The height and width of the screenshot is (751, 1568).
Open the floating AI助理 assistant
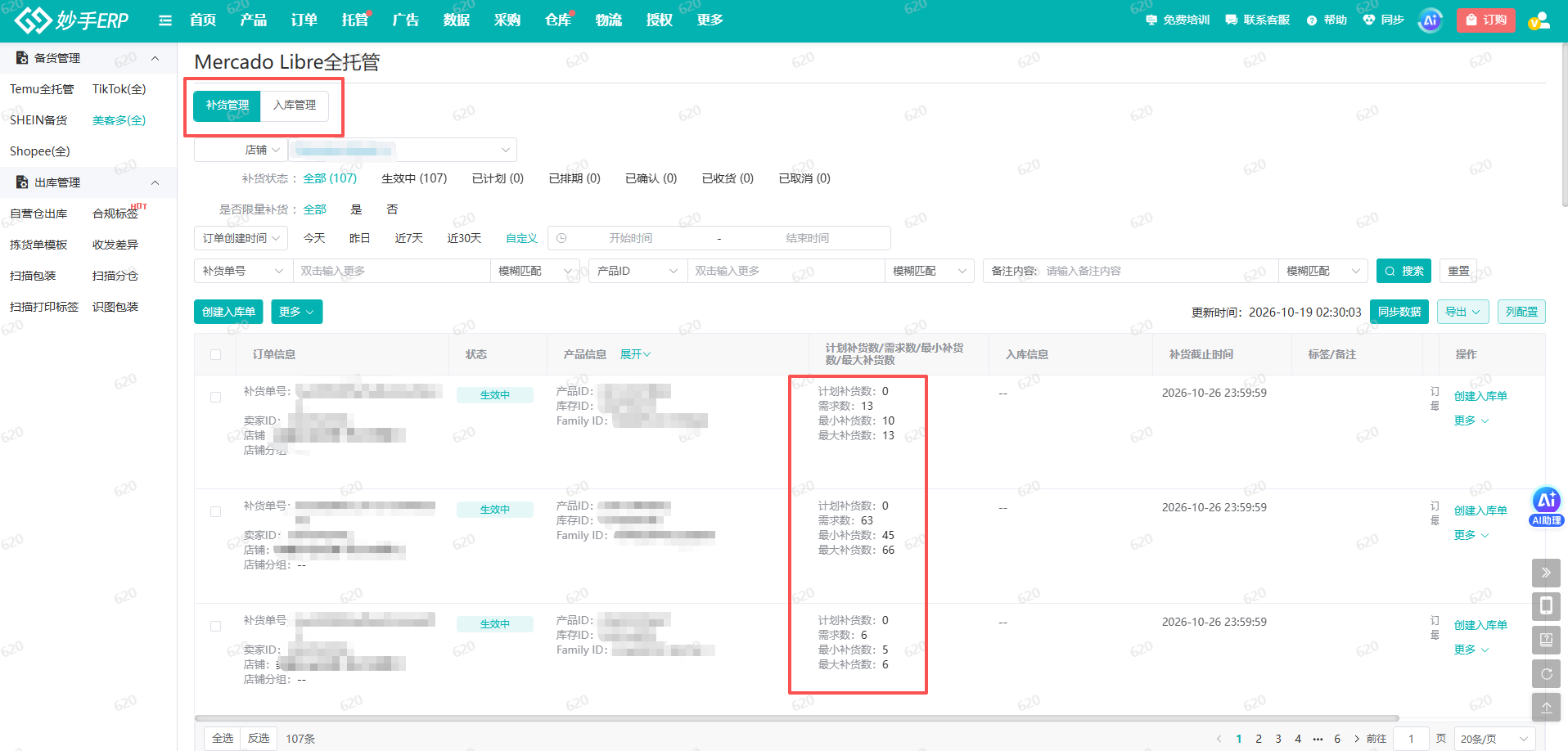tap(1547, 506)
